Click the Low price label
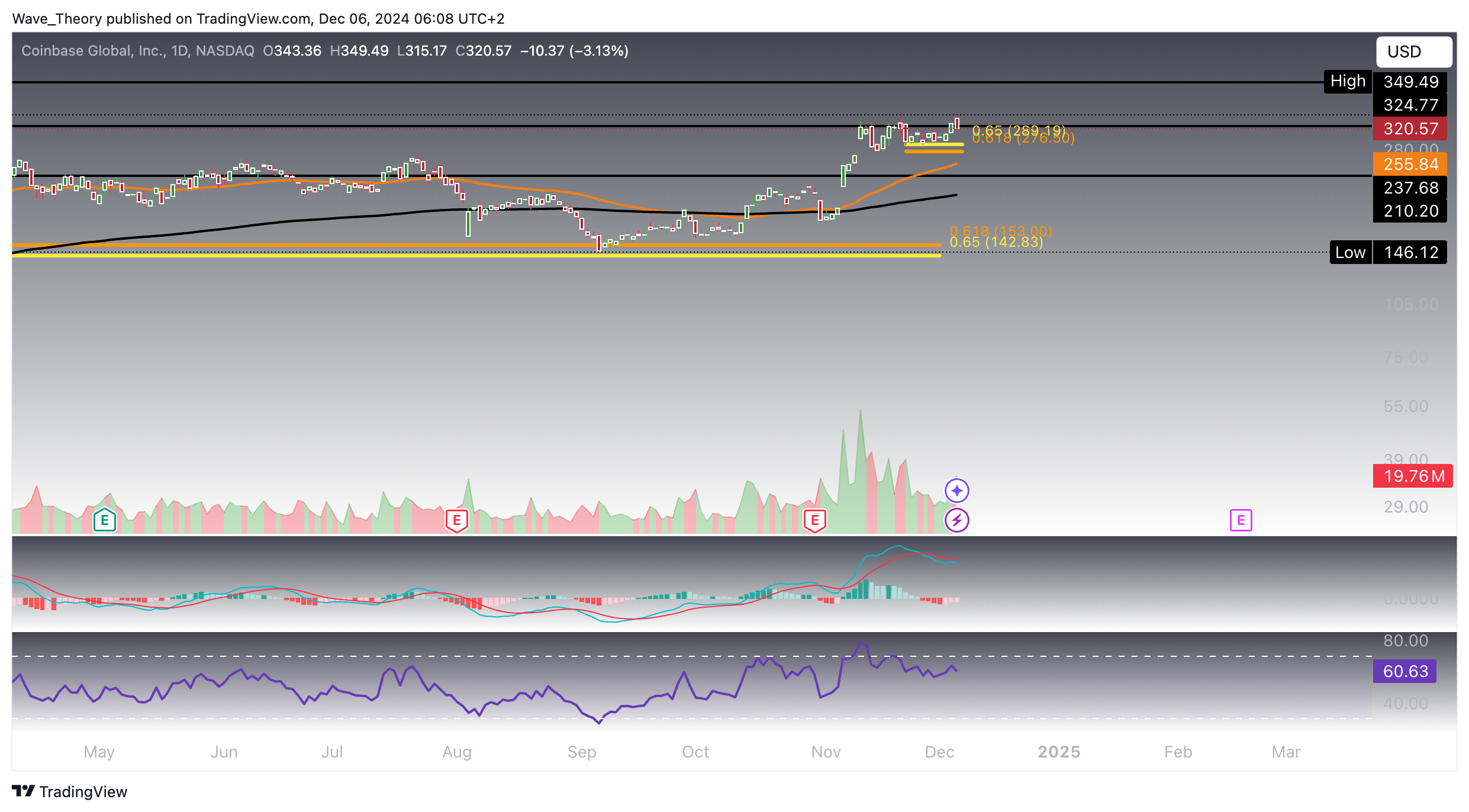 coord(1350,253)
